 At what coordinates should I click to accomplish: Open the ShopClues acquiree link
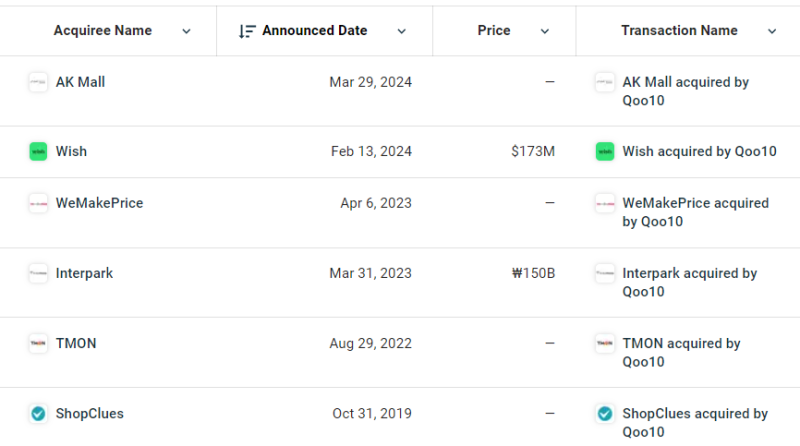[x=90, y=413]
